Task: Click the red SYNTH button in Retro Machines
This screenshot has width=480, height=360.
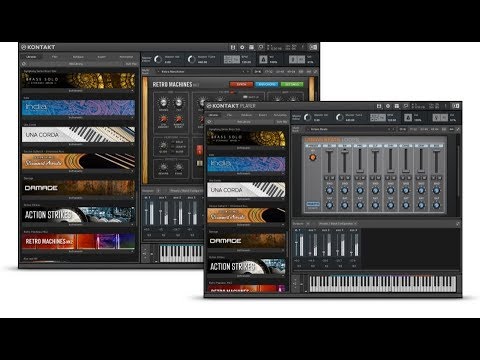Action: (x=241, y=84)
